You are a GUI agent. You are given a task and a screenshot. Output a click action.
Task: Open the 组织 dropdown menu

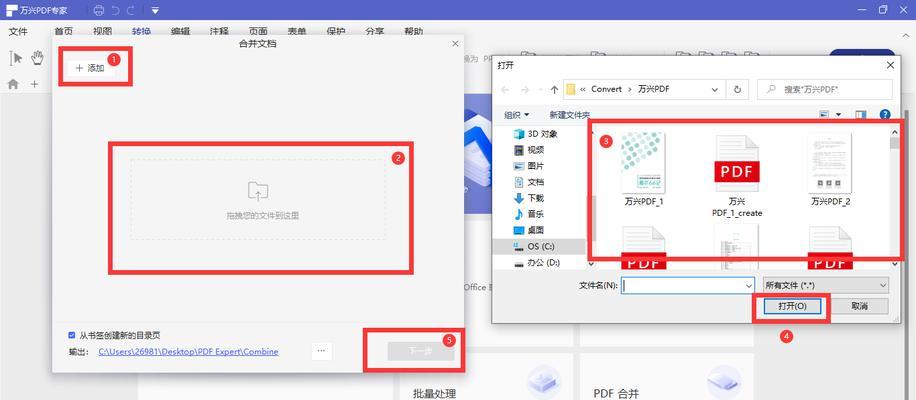(x=516, y=115)
